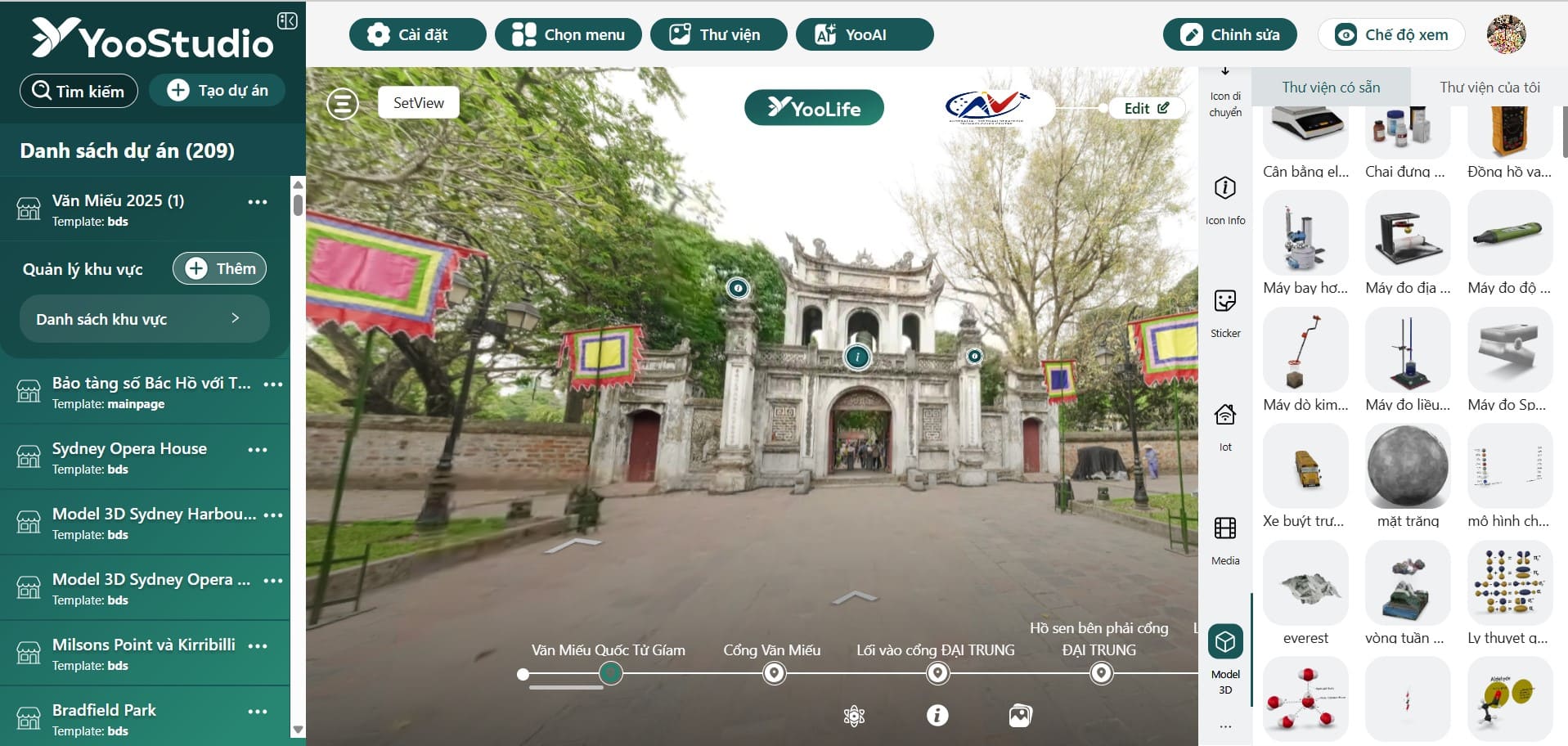Image resolution: width=1568 pixels, height=746 pixels.
Task: Choose Máy đo địa 3D model thumbnail
Action: (x=1408, y=233)
